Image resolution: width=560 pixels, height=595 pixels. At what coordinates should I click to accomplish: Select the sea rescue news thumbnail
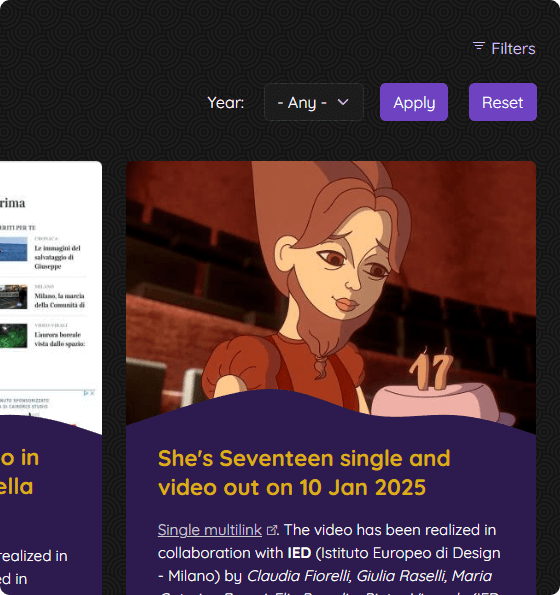coord(14,249)
